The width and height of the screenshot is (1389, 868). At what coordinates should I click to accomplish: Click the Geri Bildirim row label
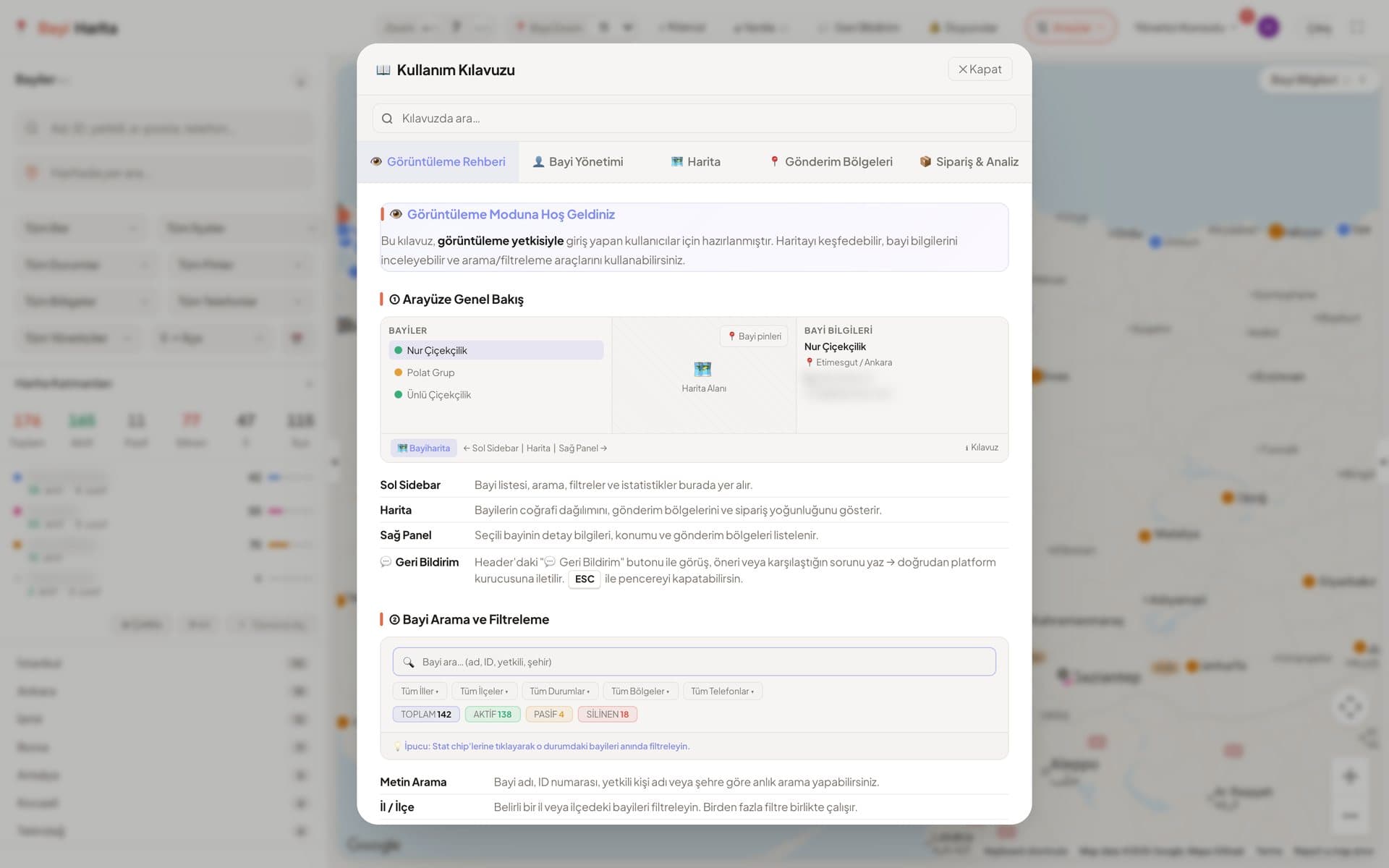(x=420, y=562)
